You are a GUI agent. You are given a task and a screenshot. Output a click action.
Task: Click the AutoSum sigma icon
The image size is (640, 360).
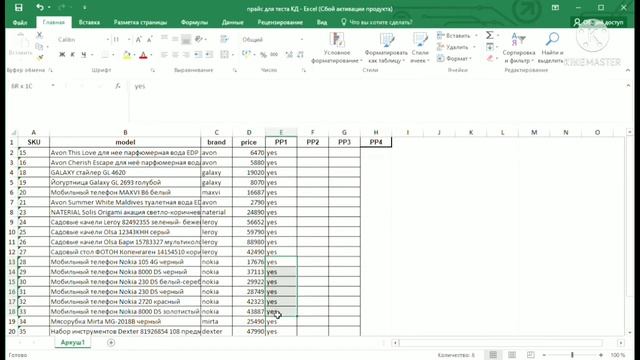pos(490,36)
